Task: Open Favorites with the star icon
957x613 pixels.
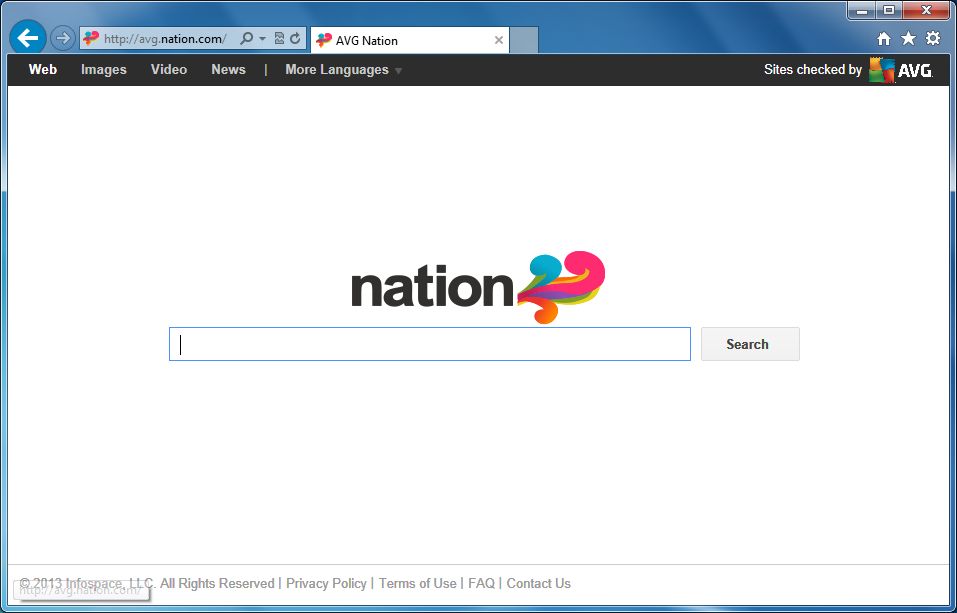Action: pyautogui.click(x=908, y=39)
